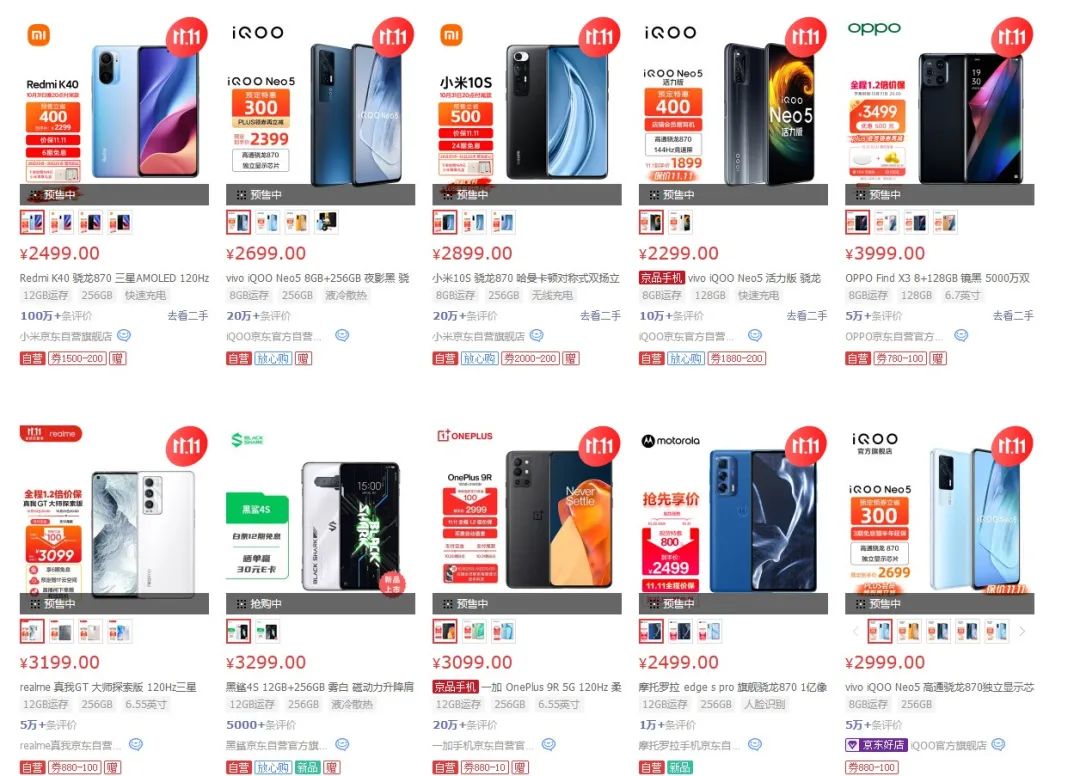Show previous color variants with left arrow for iQOO Neo5 2999
The width and height of the screenshot is (1080, 776).
855,631
